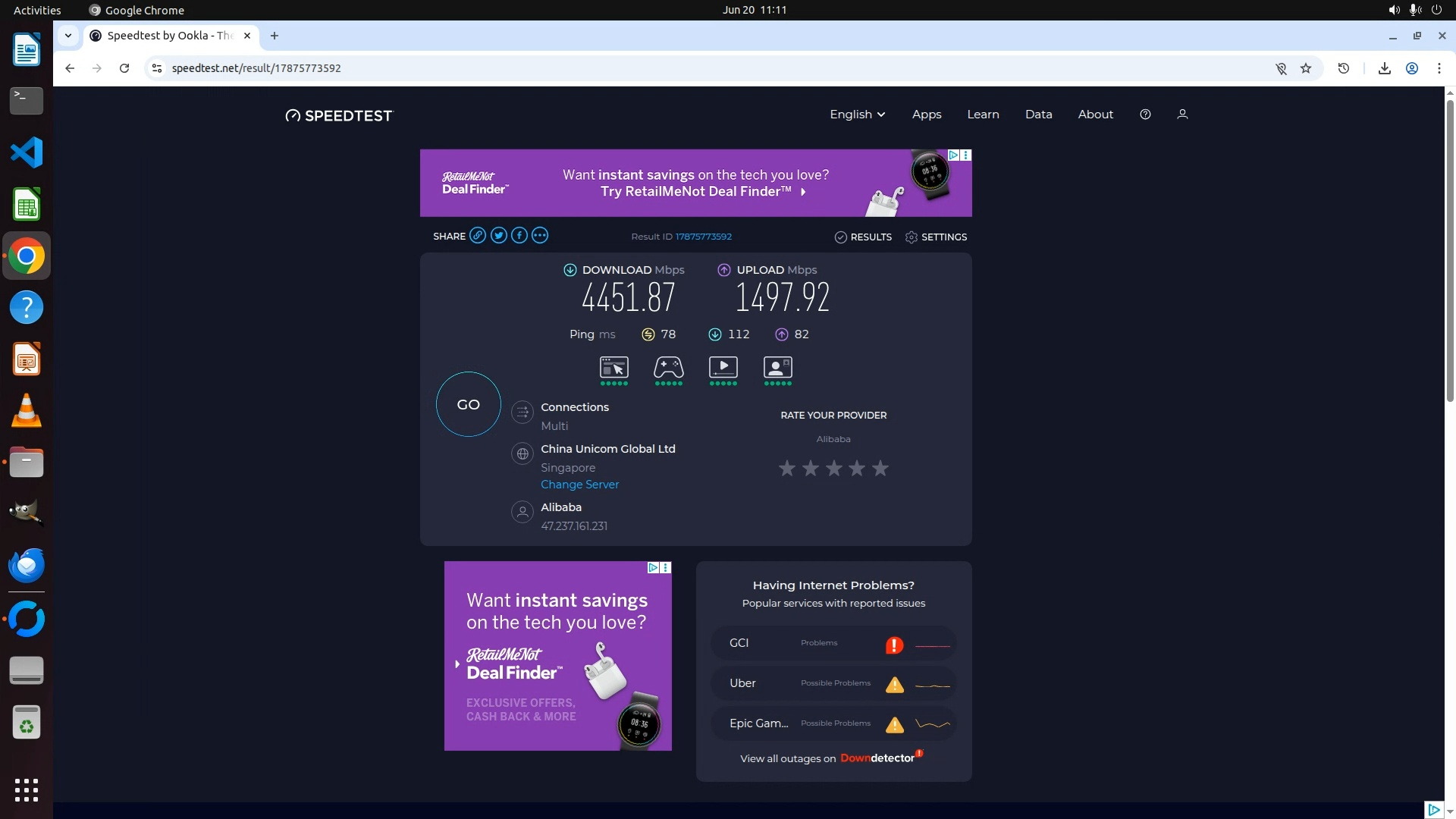Open the user account icon in header
The width and height of the screenshot is (1456, 819).
point(1181,115)
